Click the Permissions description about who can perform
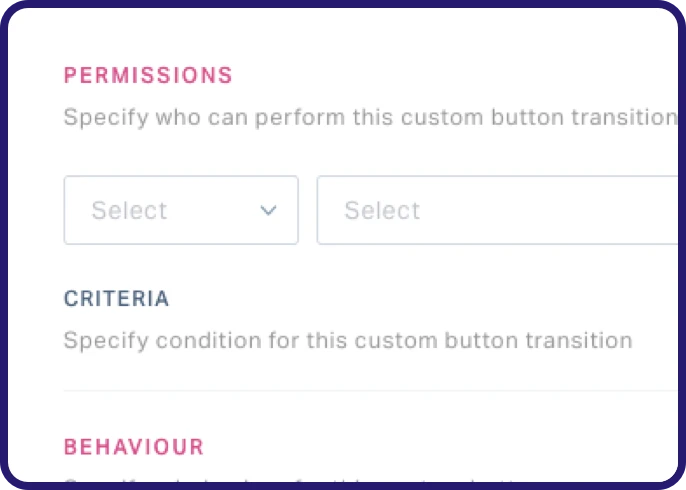Screen dimensions: 686x490 click(x=369, y=117)
